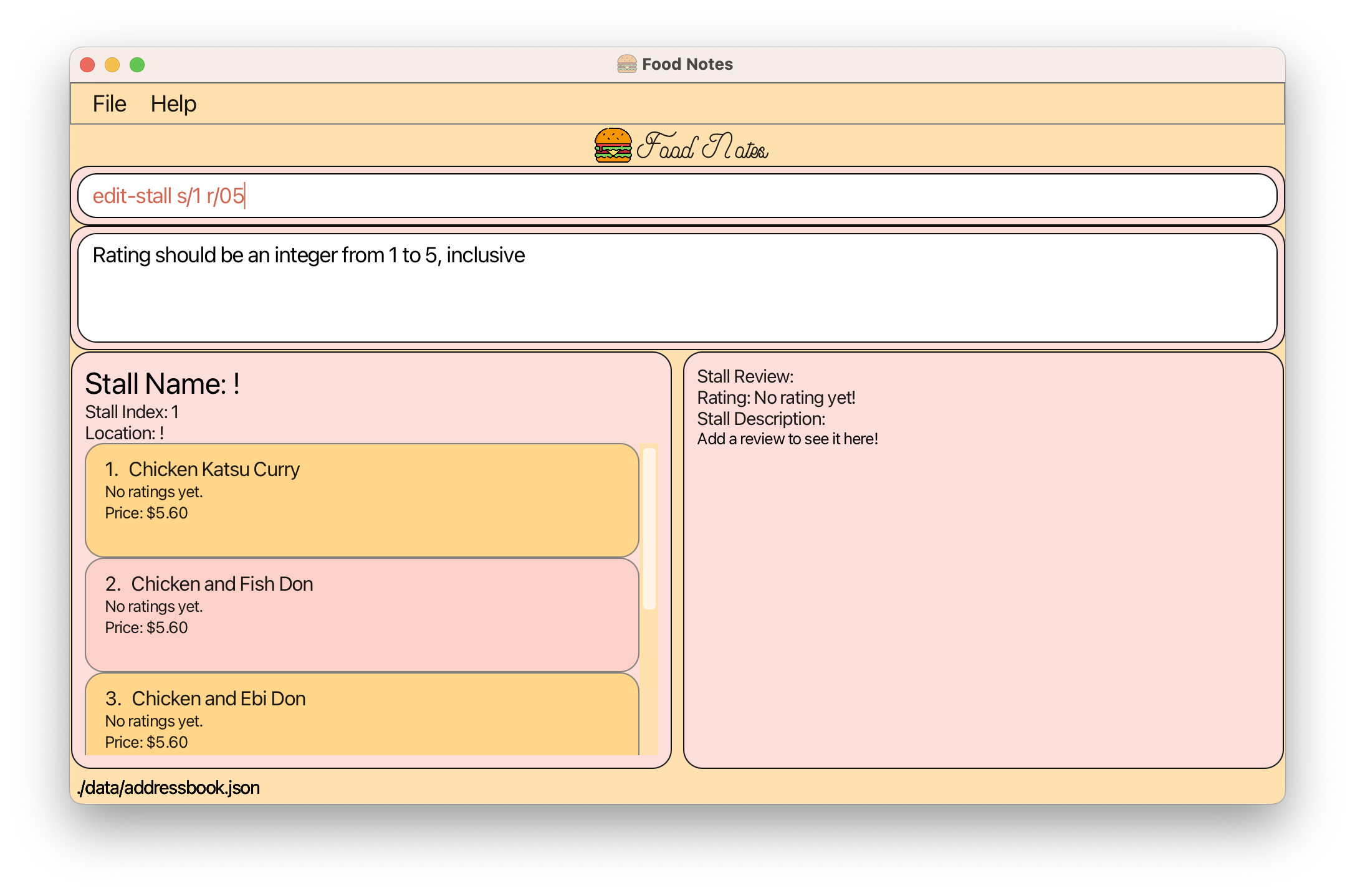The width and height of the screenshot is (1355, 896).
Task: Click the burger icon in the title bar
Action: pyautogui.click(x=626, y=64)
